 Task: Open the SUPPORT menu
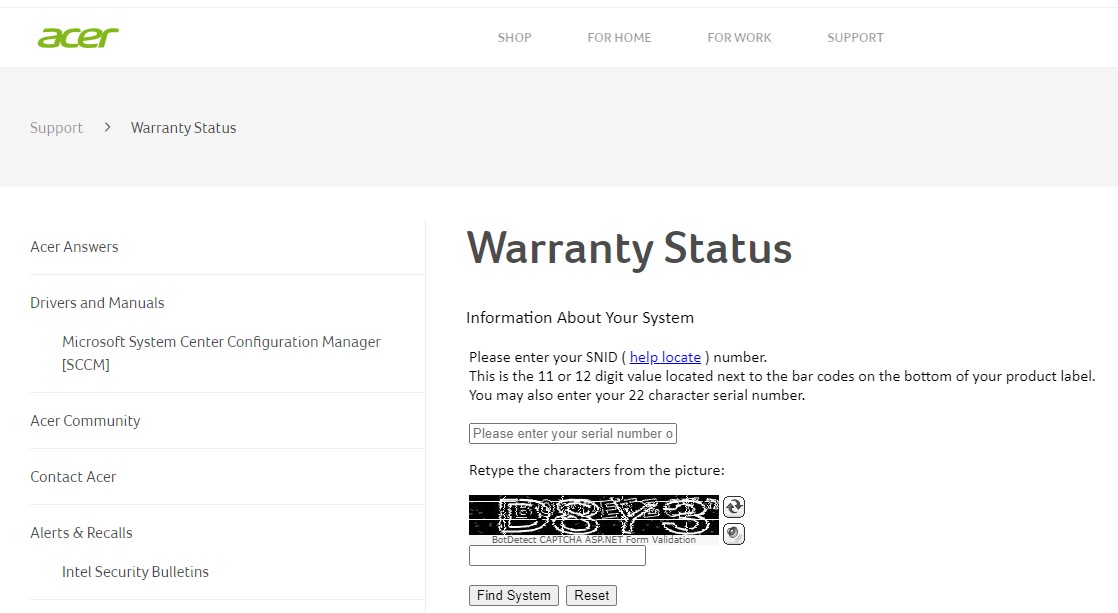855,38
